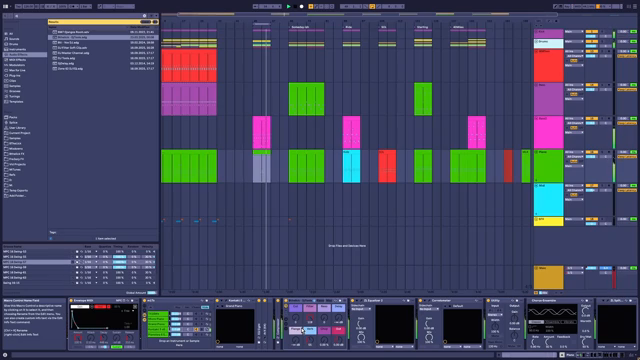Select the Bass2 track header
This screenshot has width=640, height=360.
[549, 133]
